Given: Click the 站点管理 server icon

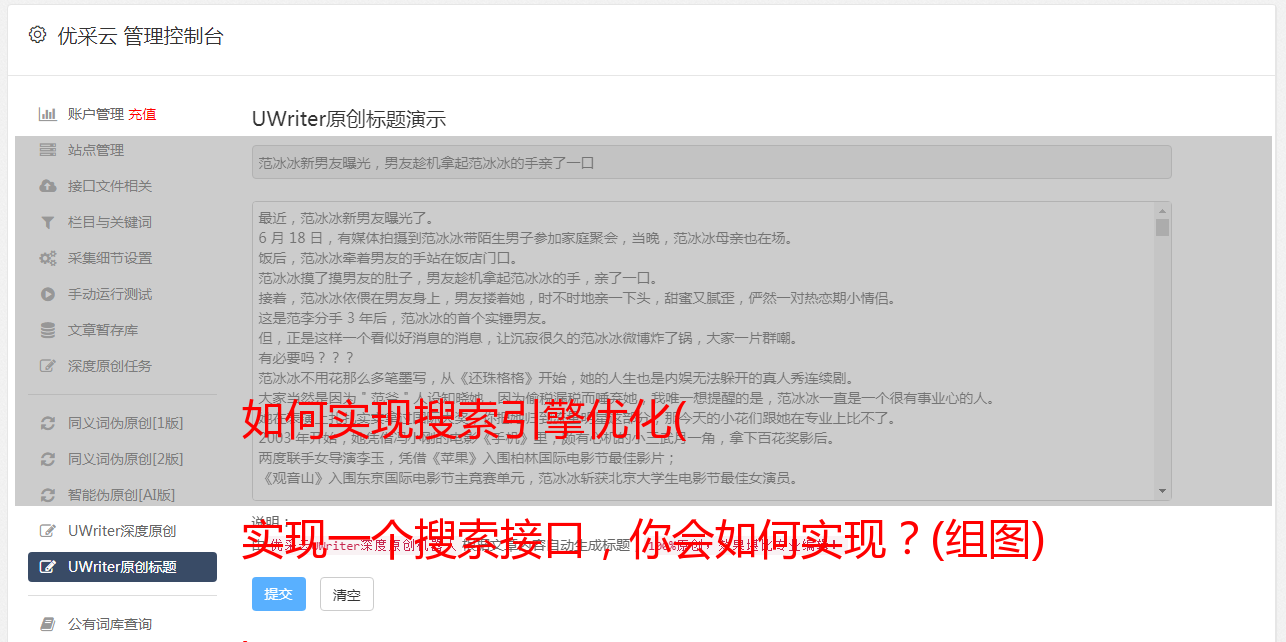Looking at the screenshot, I should (47, 150).
